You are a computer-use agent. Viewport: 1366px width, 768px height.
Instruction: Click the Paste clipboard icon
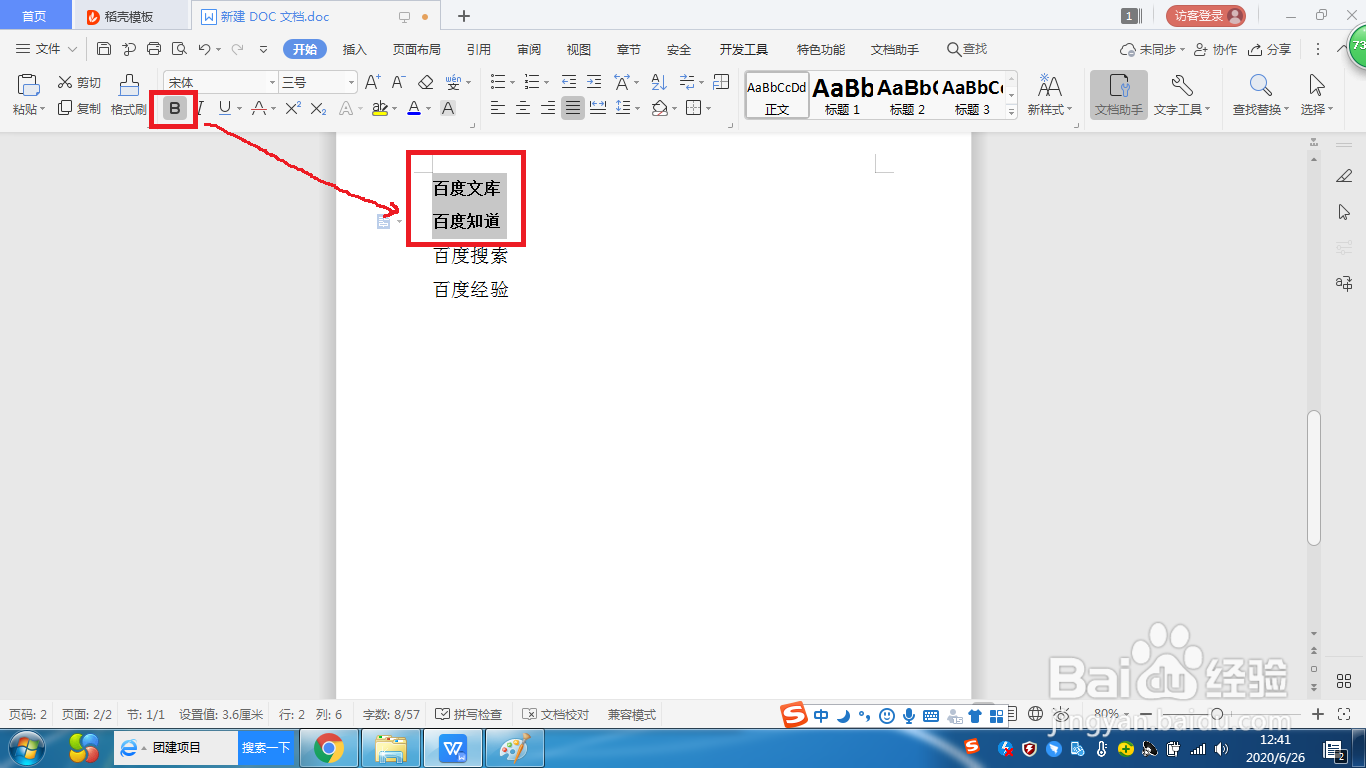28,85
